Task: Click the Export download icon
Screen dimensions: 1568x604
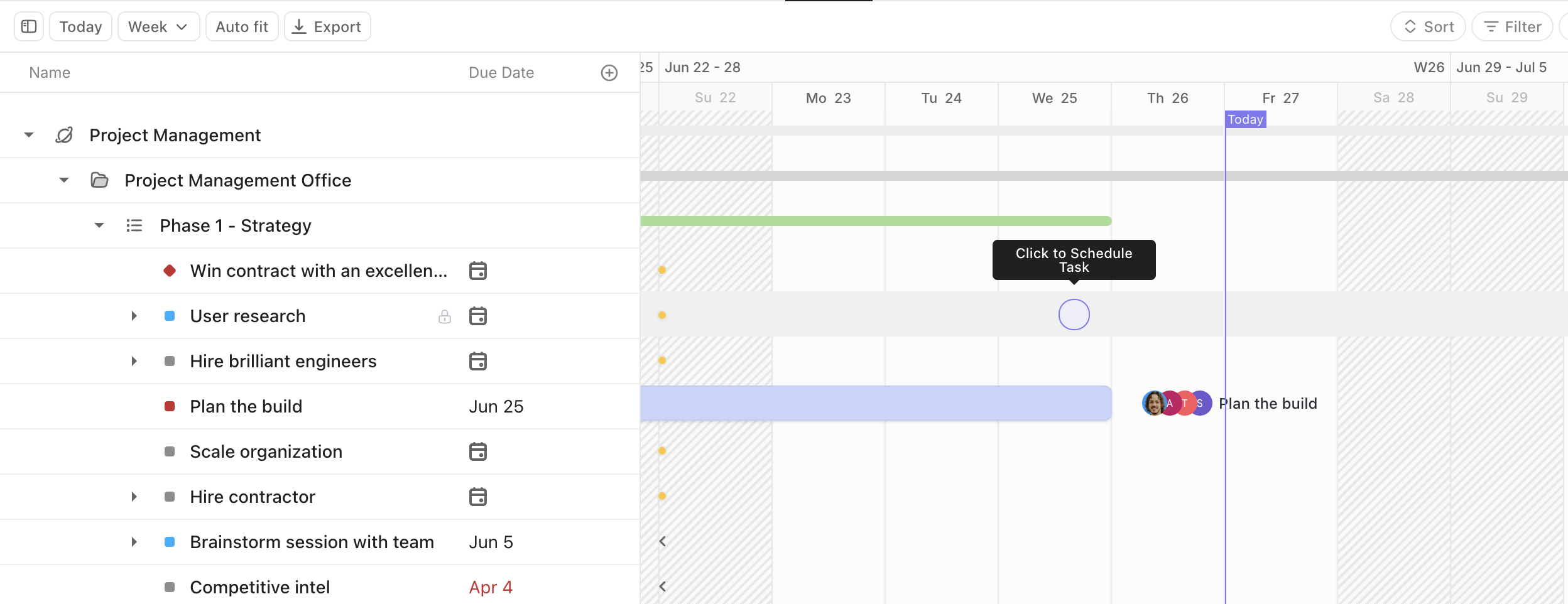Action: point(300,26)
